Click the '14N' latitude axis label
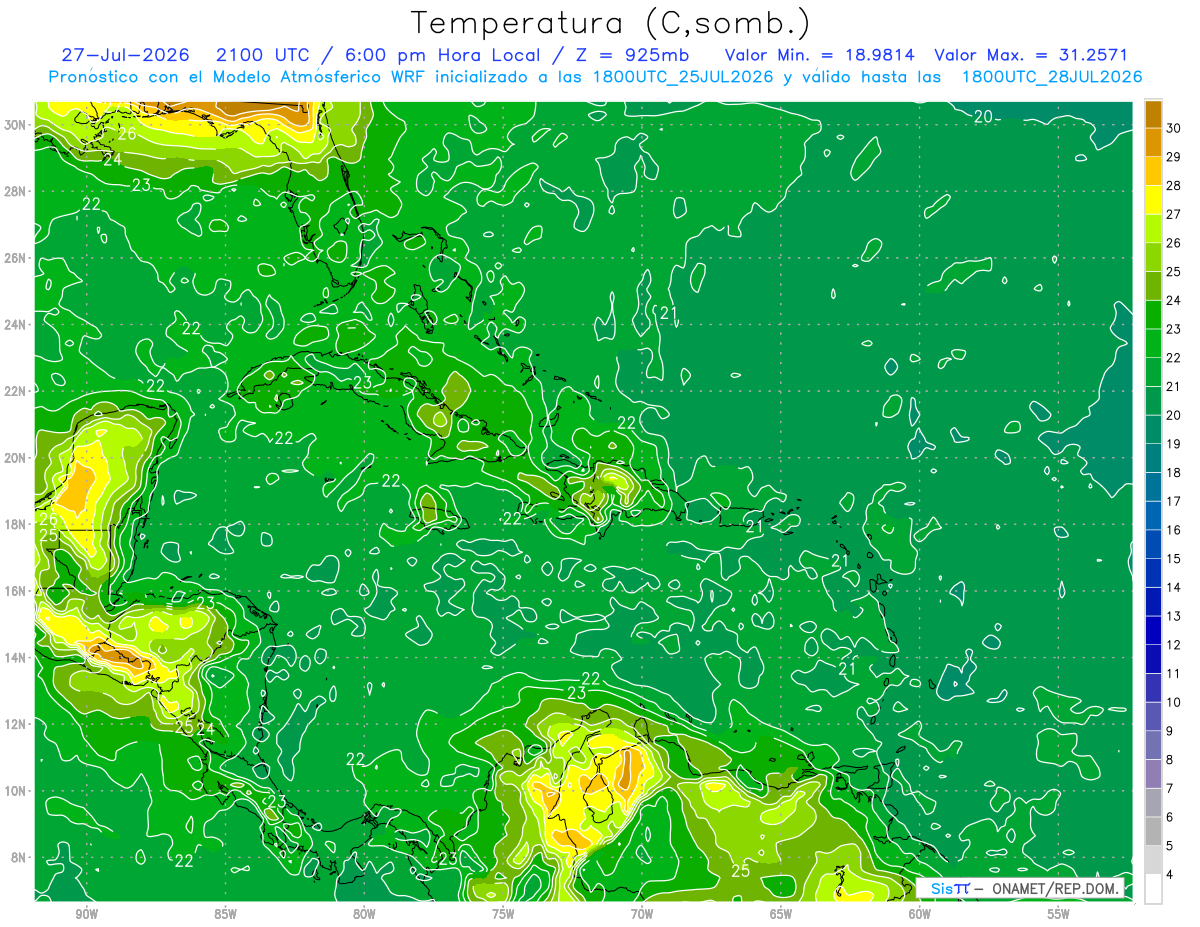Image resolution: width=1200 pixels, height=927 pixels. [x=17, y=657]
